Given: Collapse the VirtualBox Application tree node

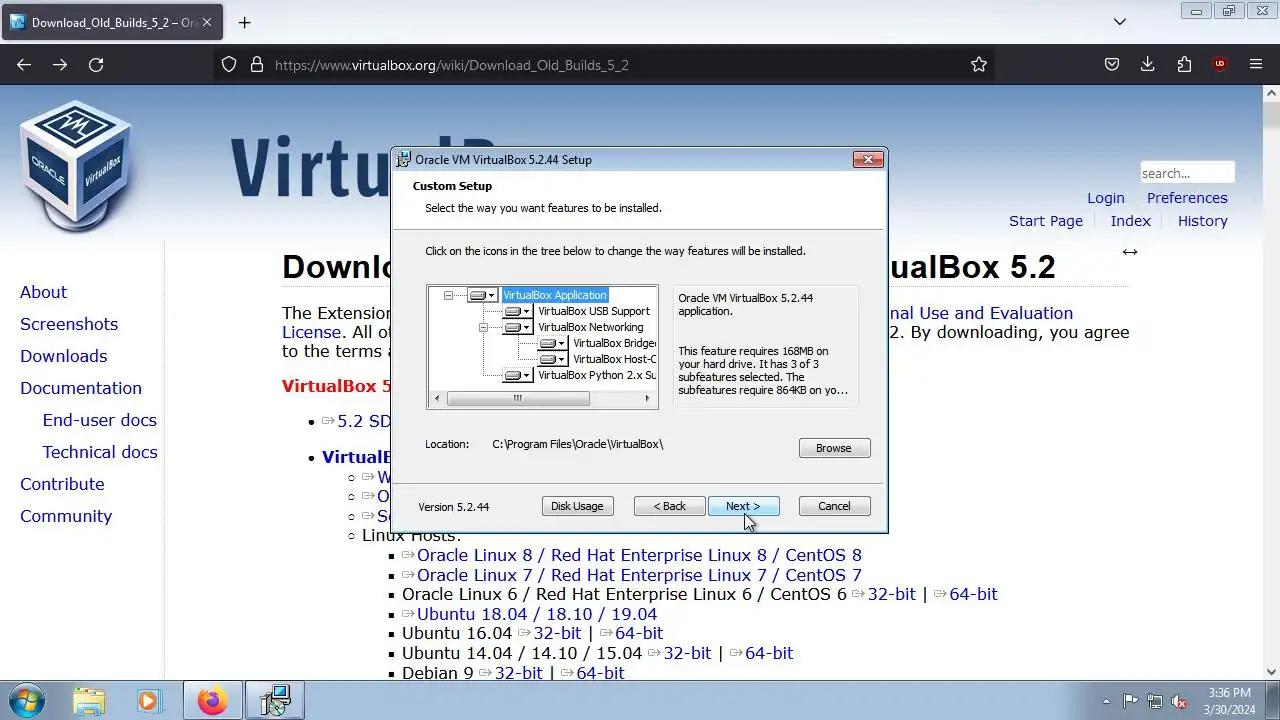Looking at the screenshot, I should tap(448, 296).
